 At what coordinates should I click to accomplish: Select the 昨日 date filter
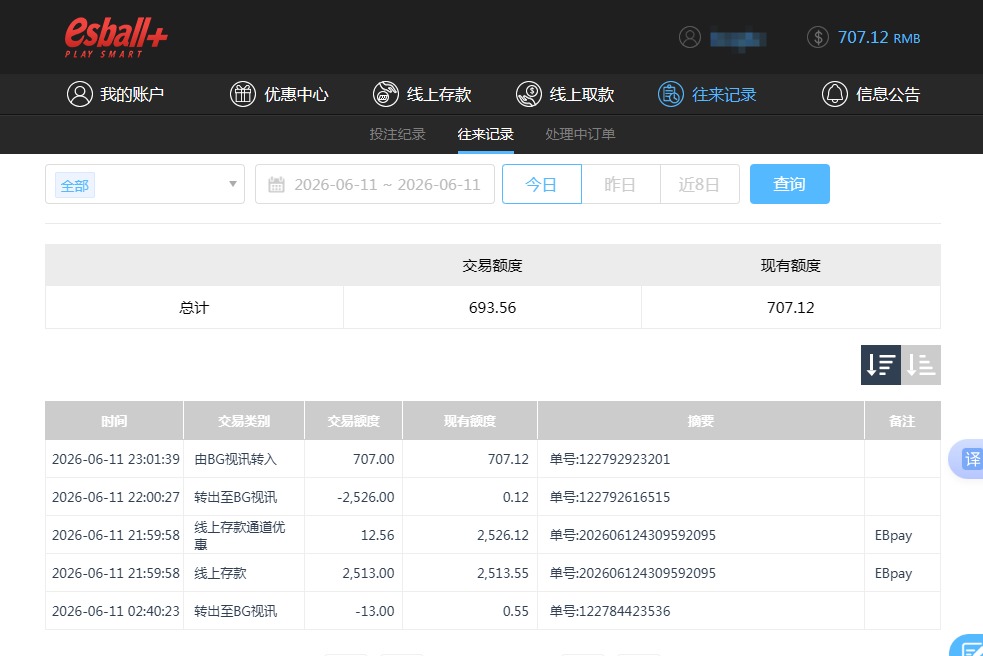[621, 184]
